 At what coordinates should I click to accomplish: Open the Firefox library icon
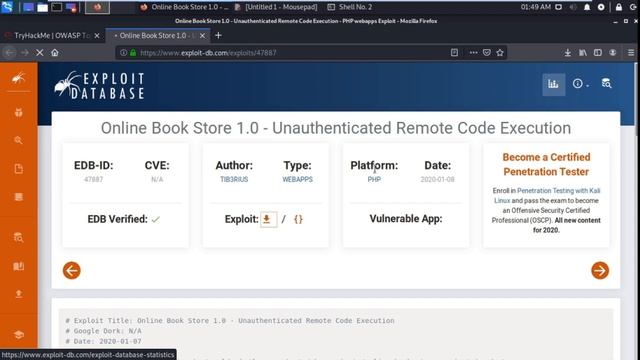[x=583, y=53]
